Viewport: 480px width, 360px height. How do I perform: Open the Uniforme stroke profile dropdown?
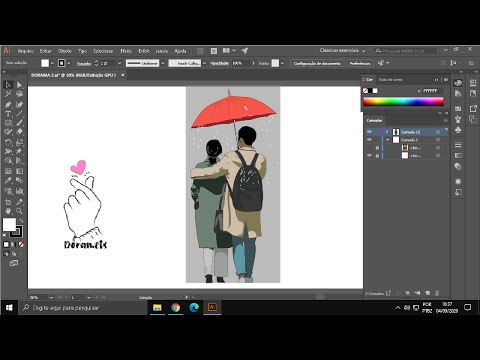(x=163, y=63)
